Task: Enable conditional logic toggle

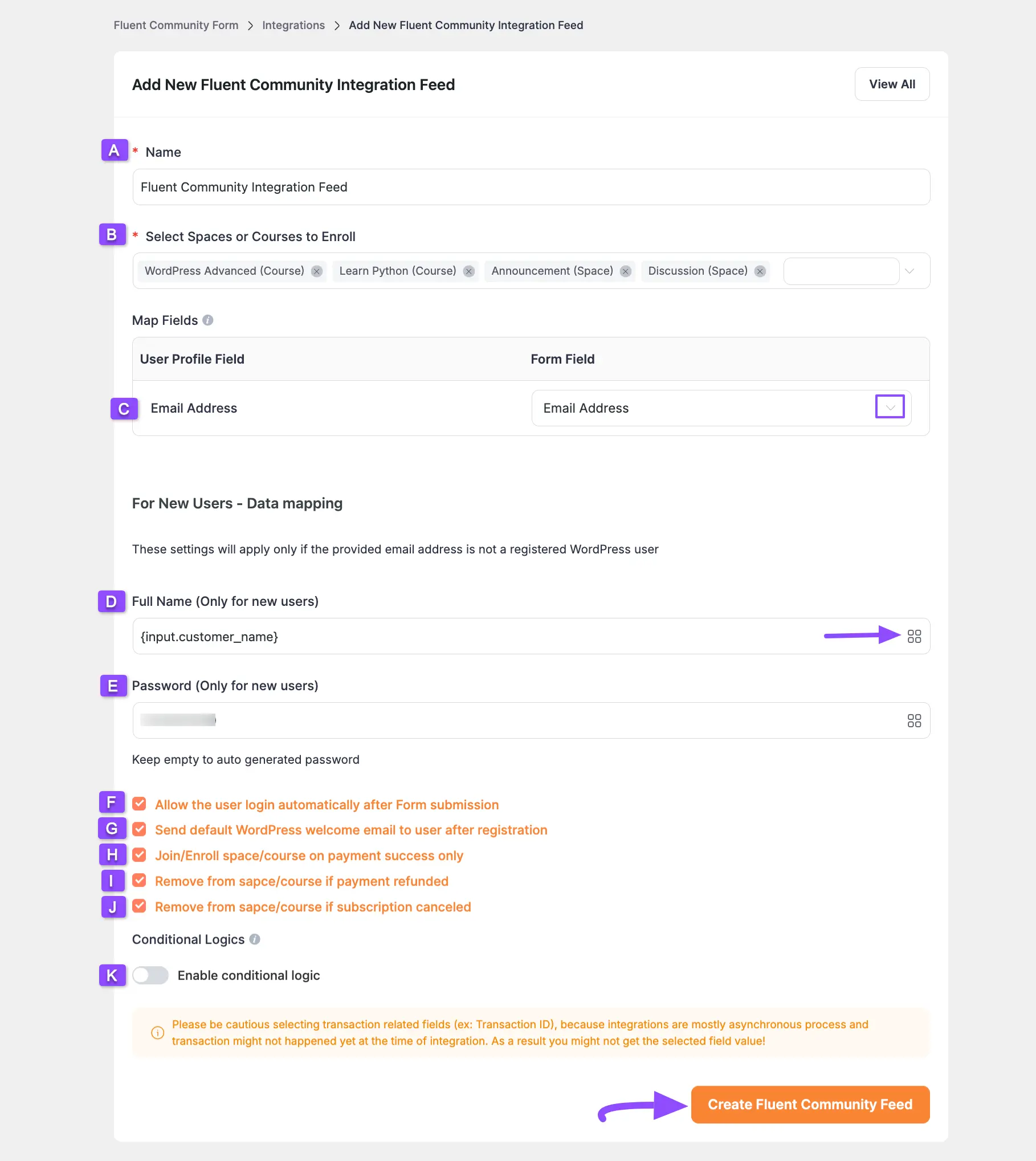Action: [x=150, y=975]
